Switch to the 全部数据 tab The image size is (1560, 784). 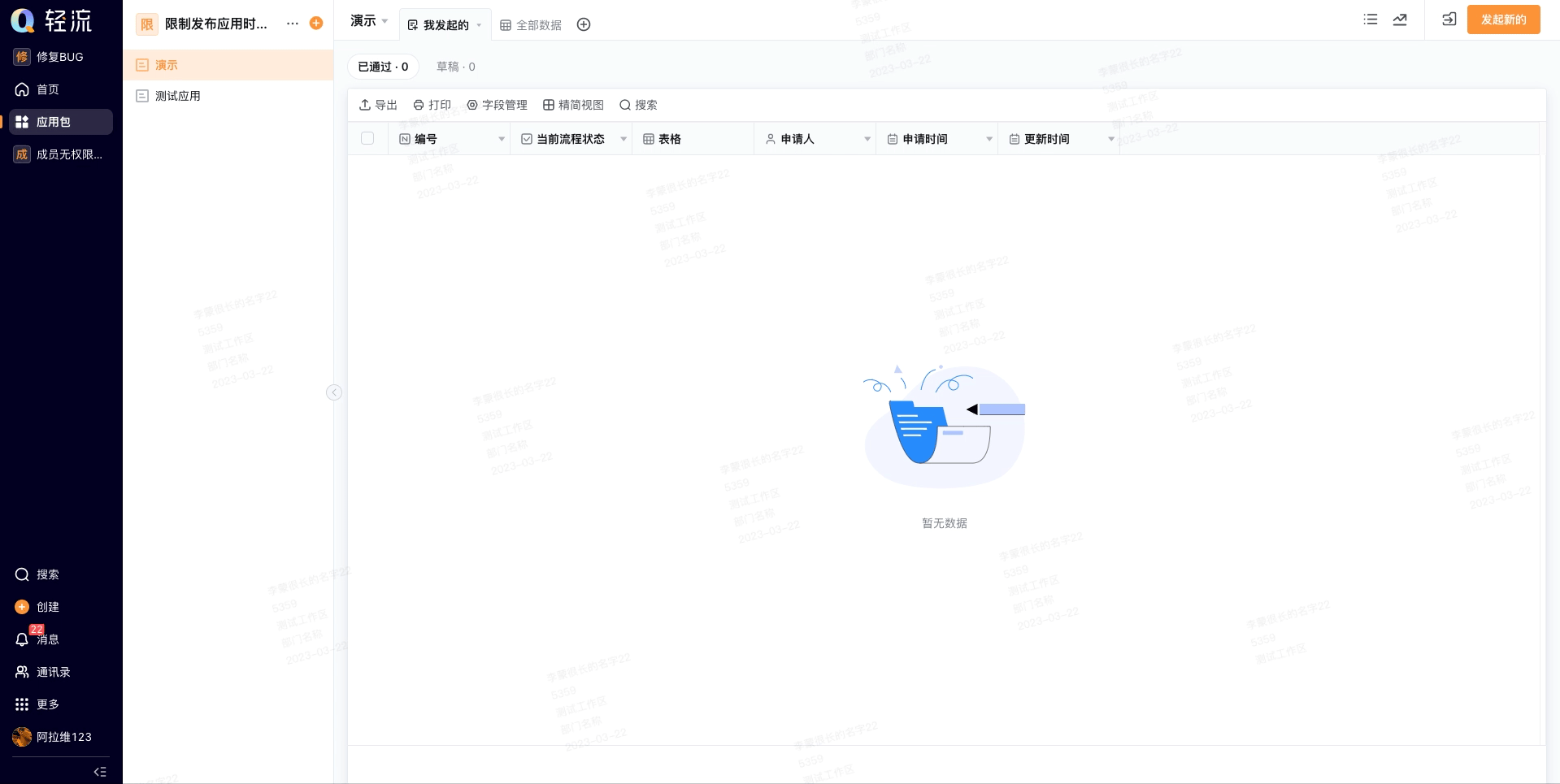pos(530,25)
